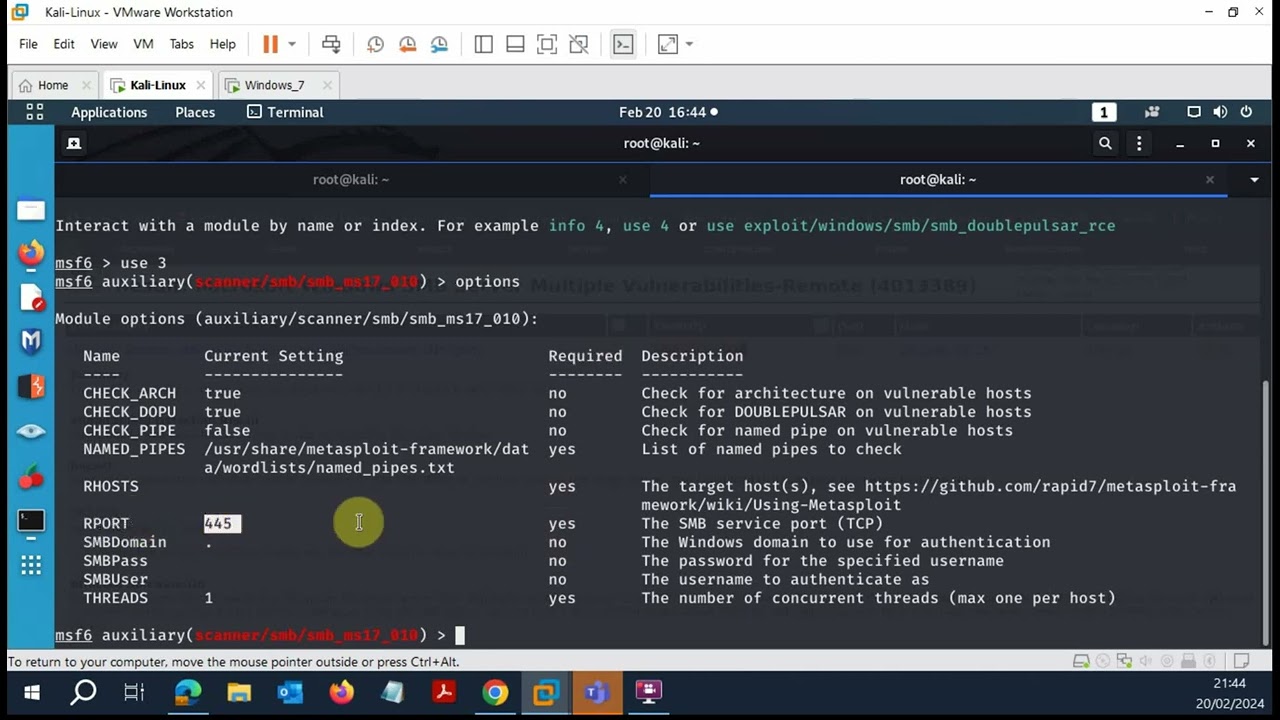Search within the terminal
Screen dimensions: 1280x720
(x=1105, y=143)
